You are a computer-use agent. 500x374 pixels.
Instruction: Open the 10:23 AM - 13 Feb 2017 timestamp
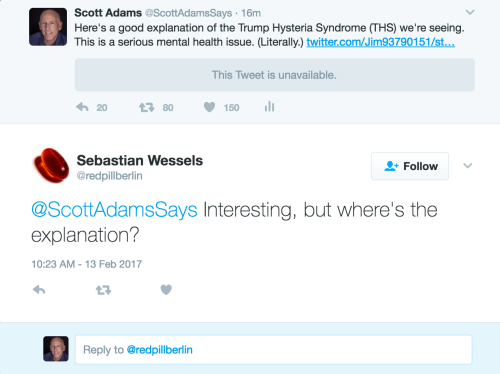[87, 264]
